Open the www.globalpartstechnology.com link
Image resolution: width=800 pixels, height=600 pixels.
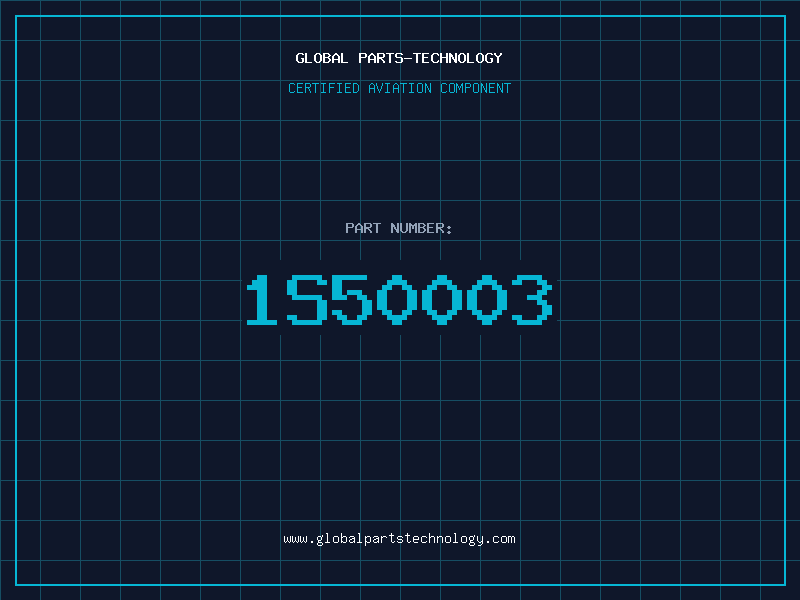pos(399,539)
